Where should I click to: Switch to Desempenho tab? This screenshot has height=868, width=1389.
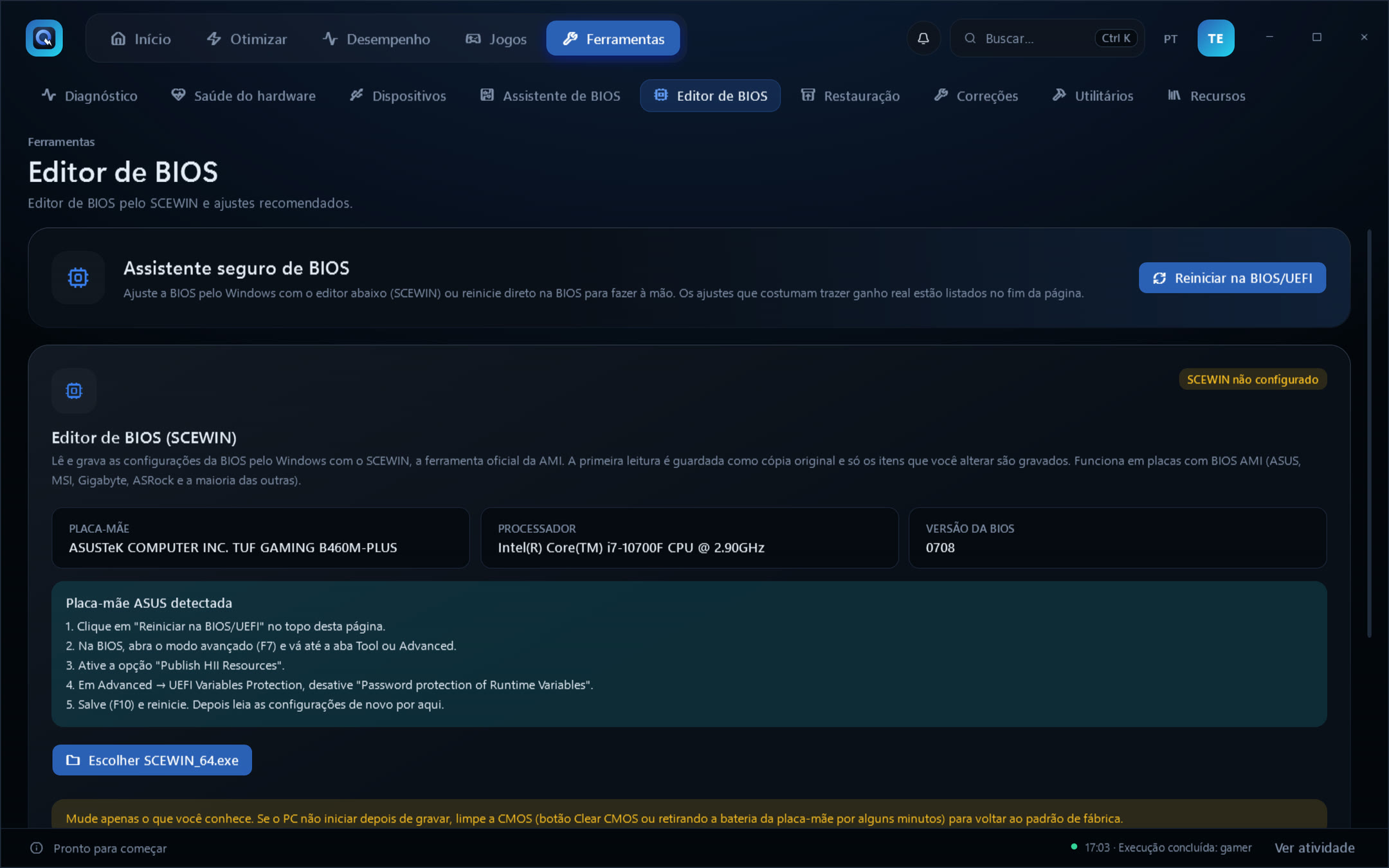[377, 39]
